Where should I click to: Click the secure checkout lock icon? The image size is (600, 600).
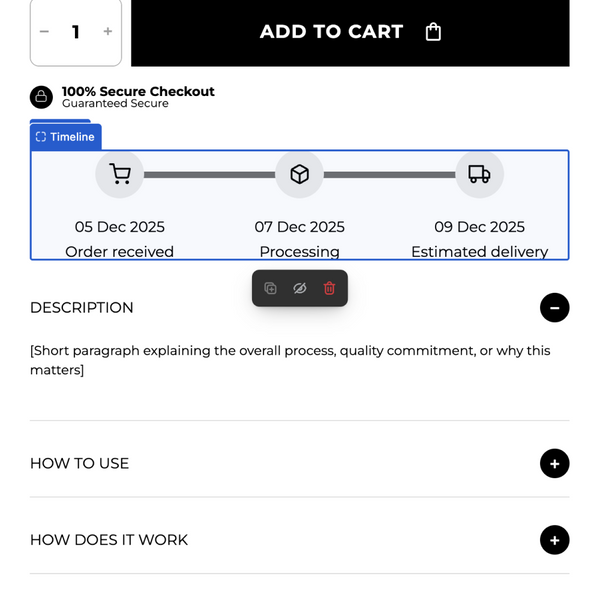coord(41,97)
